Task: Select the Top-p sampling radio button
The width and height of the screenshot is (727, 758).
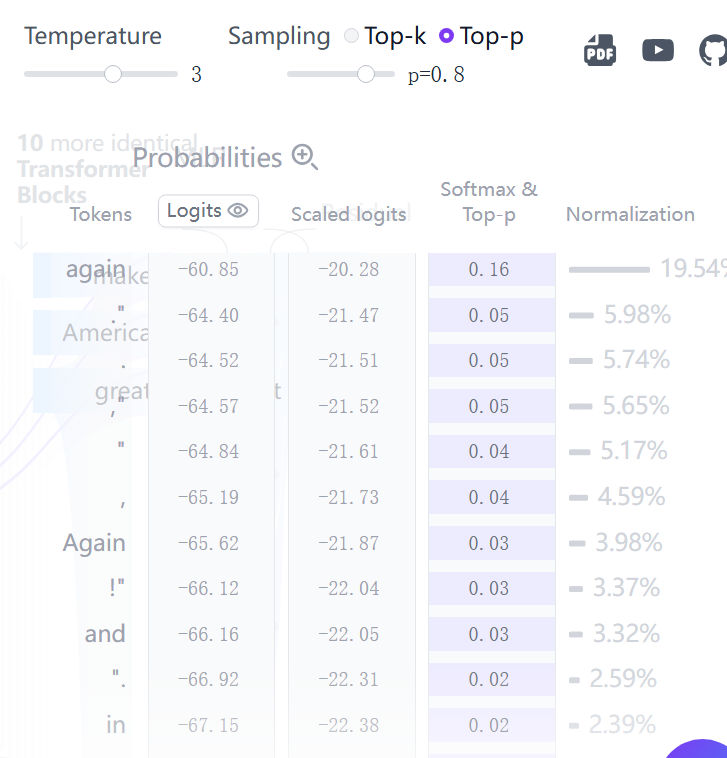Action: 446,36
